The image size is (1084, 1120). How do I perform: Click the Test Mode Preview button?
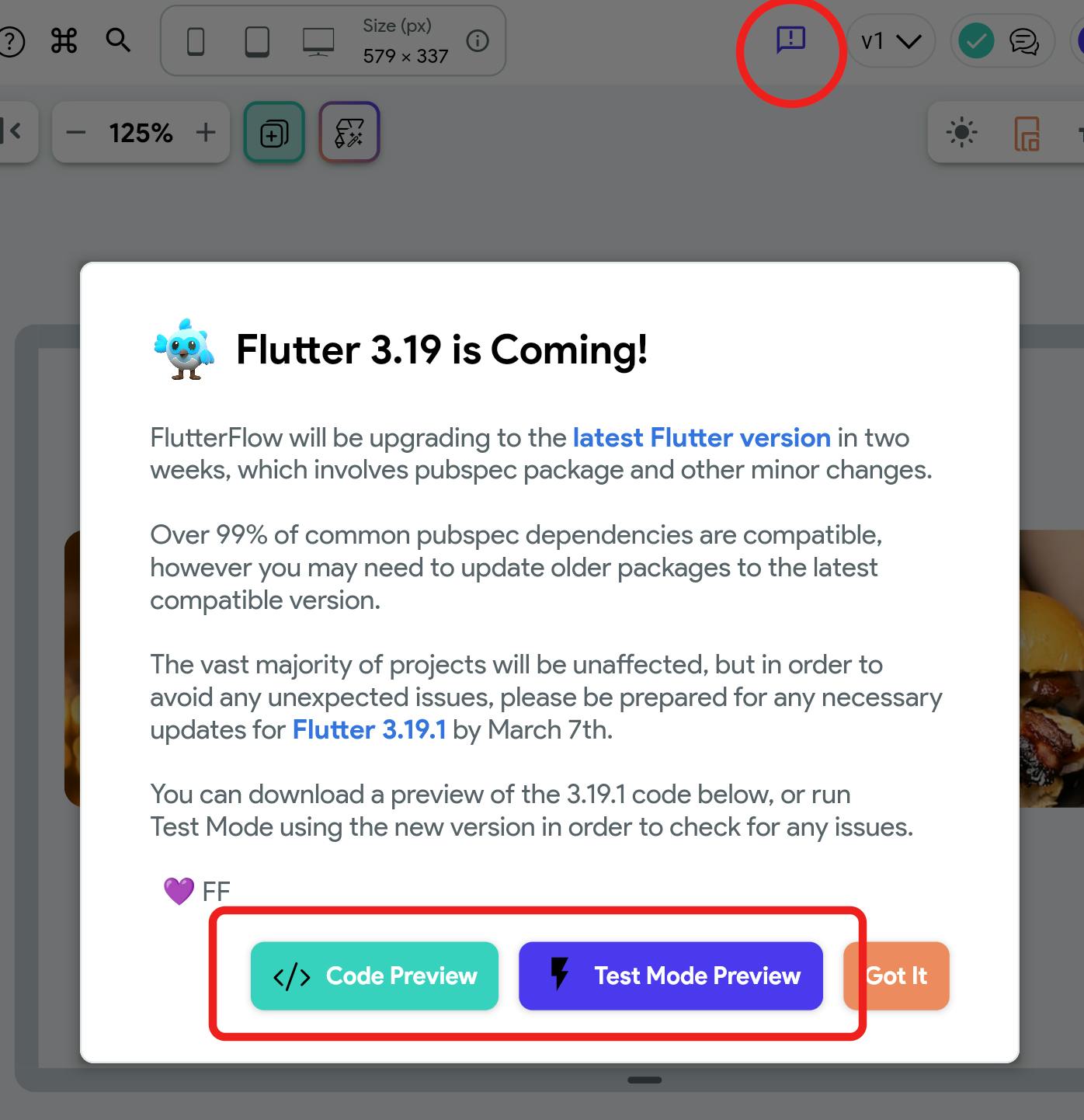click(x=671, y=976)
